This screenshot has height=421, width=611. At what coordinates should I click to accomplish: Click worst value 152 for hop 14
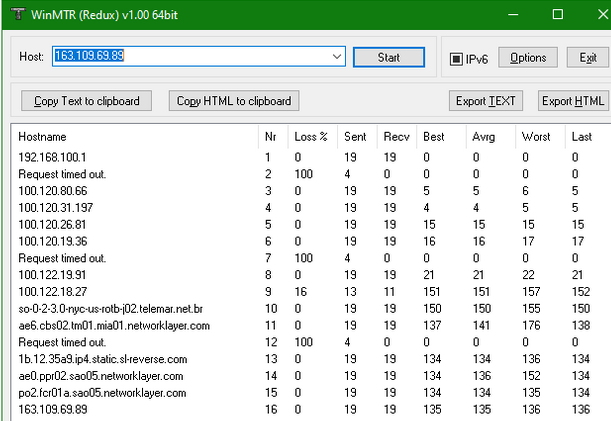tap(531, 376)
